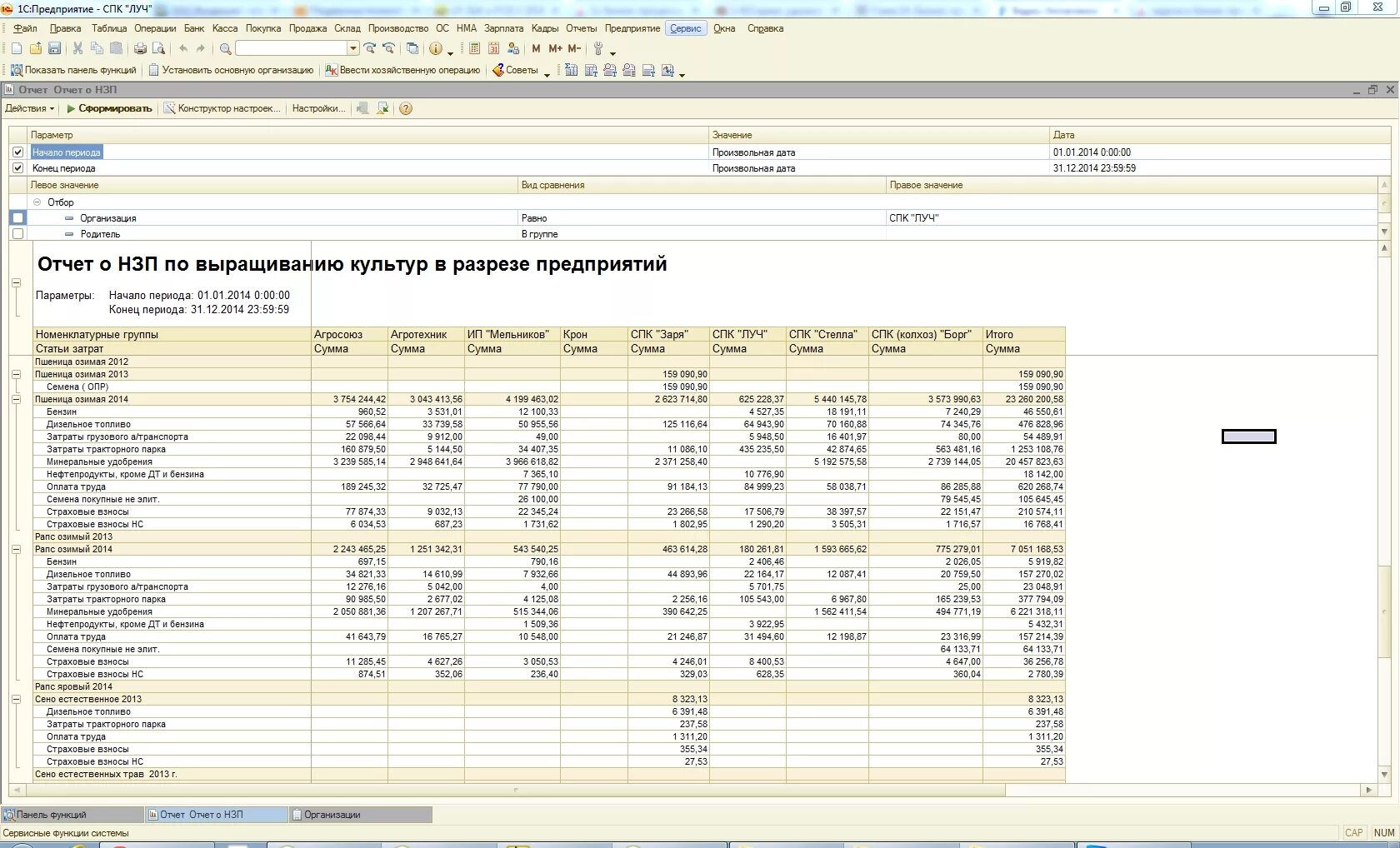Collapse the Отбор tree node
The width and height of the screenshot is (1400, 848).
[37, 202]
